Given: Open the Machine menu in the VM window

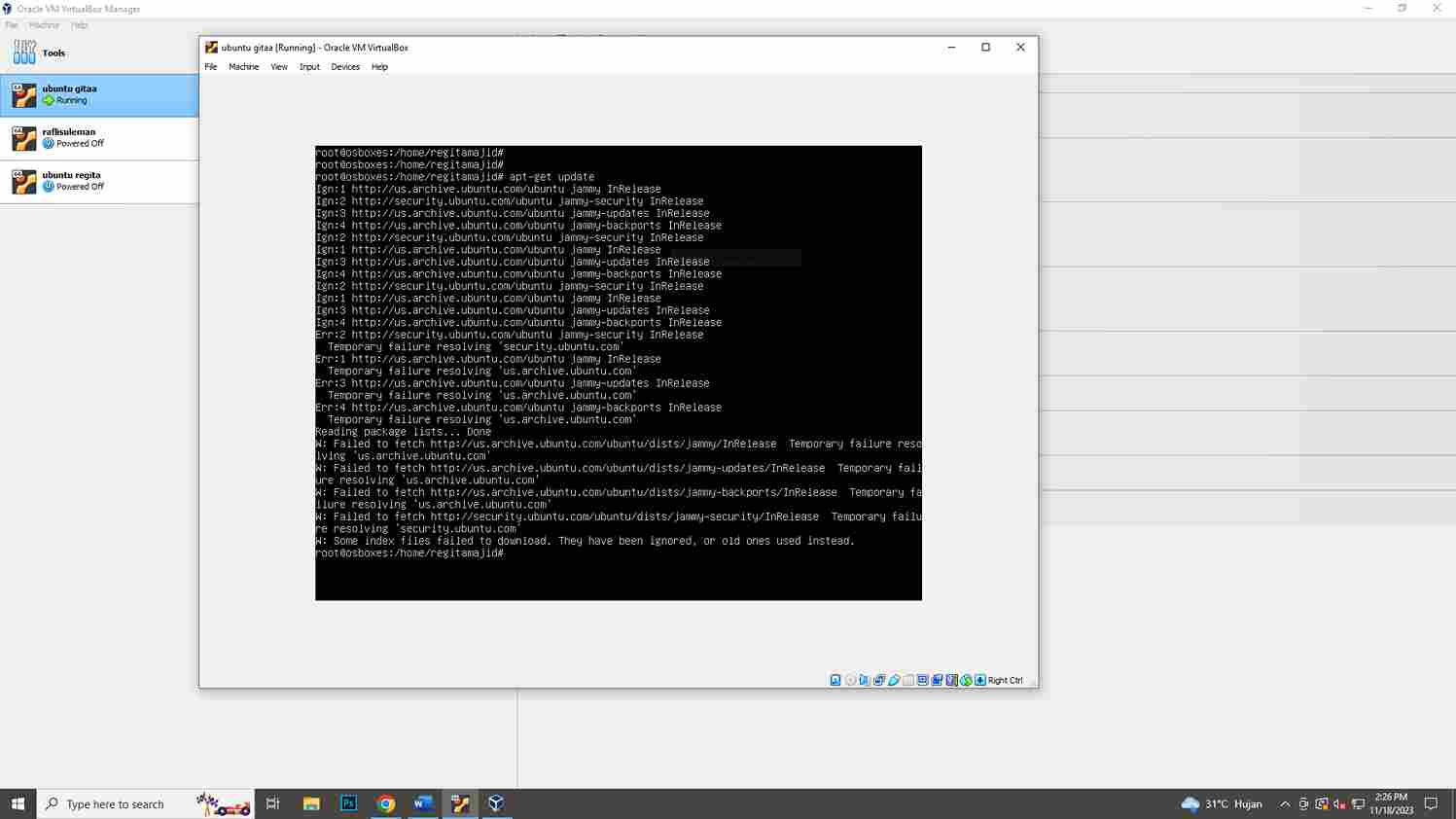Looking at the screenshot, I should 243,67.
